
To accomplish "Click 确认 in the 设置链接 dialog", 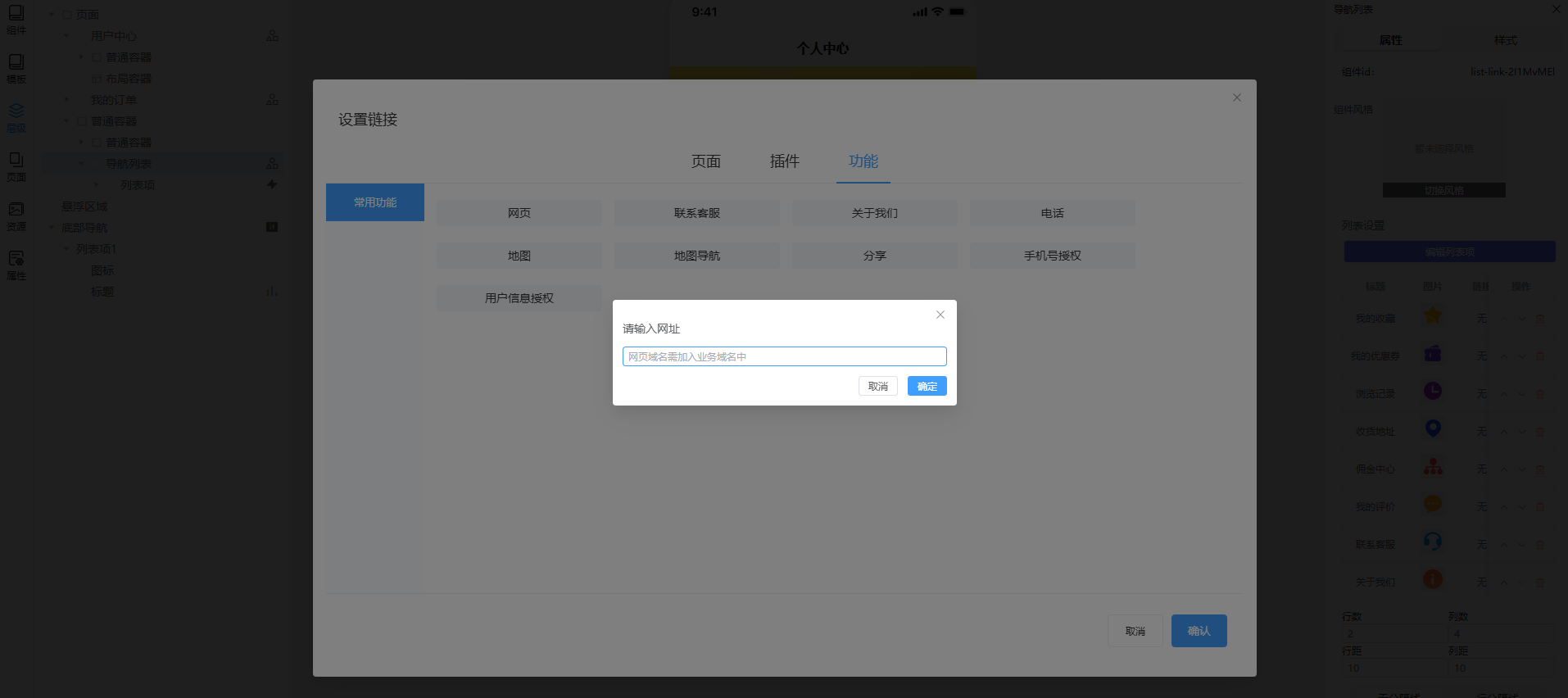I will pos(1199,631).
